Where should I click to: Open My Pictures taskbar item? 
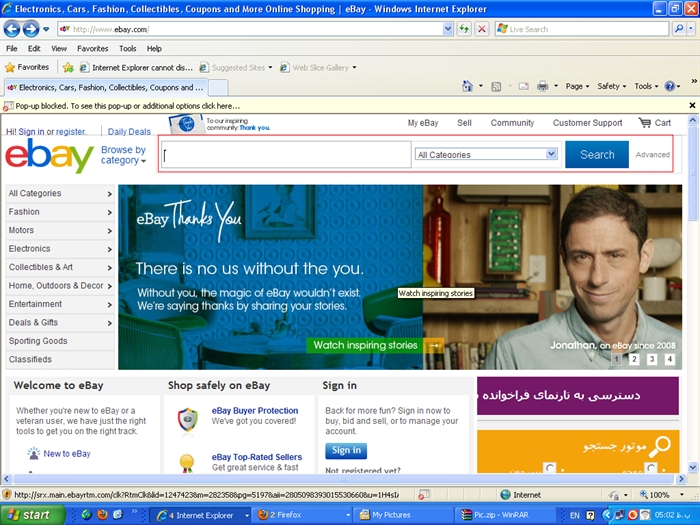pyautogui.click(x=404, y=515)
